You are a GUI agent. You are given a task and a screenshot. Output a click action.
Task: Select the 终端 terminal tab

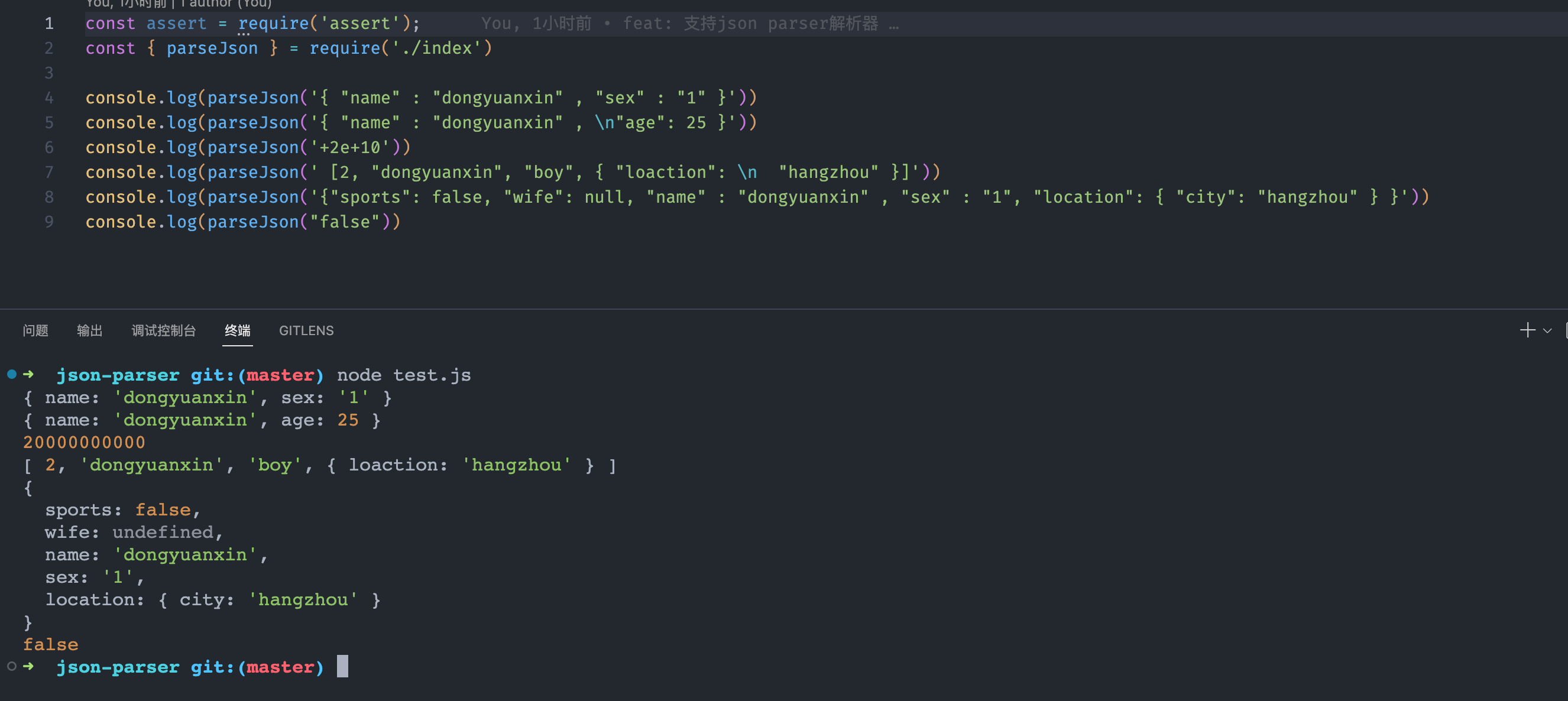pyautogui.click(x=238, y=330)
